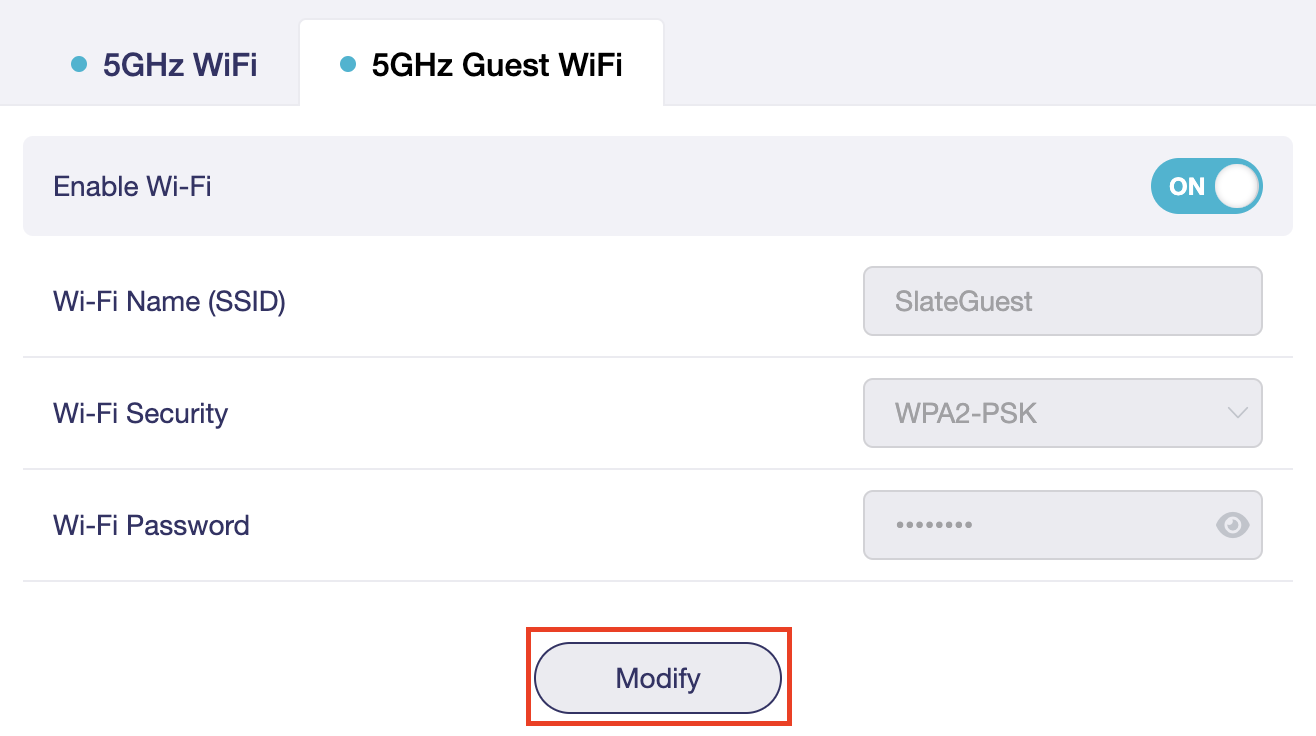Click the blue dot on Guest WiFi tab
1316x736 pixels.
(x=347, y=62)
